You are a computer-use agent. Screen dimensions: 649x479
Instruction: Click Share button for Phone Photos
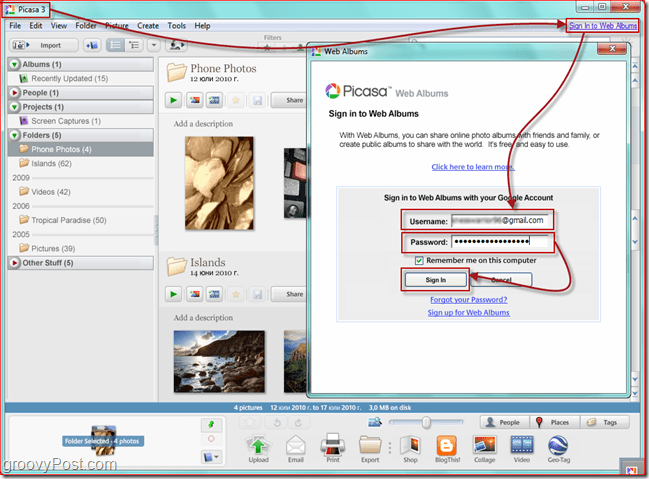(x=290, y=100)
